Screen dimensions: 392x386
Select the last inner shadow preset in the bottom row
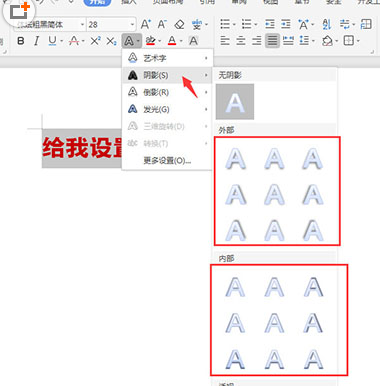tap(313, 359)
